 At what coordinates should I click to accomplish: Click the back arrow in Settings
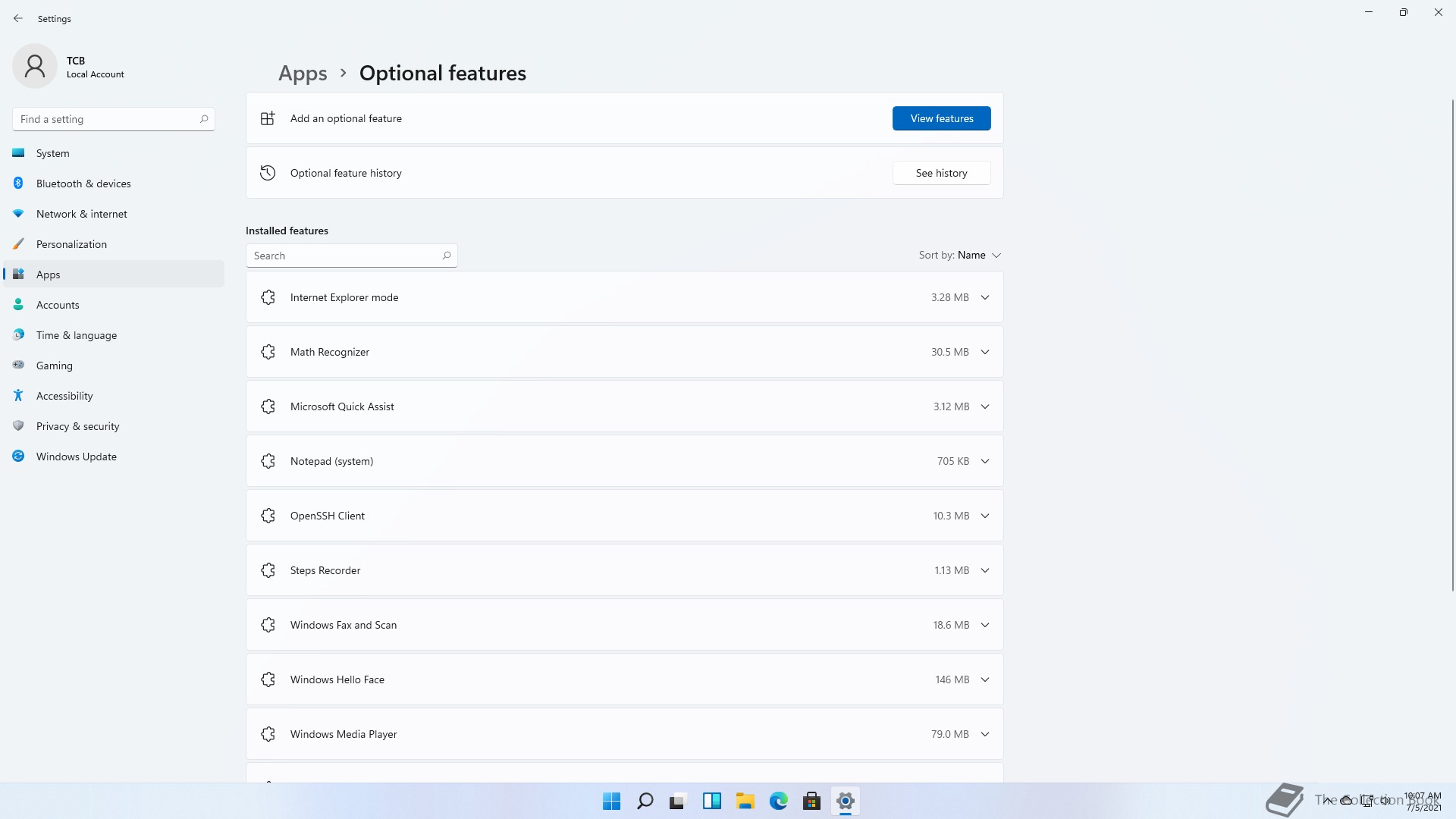(18, 18)
